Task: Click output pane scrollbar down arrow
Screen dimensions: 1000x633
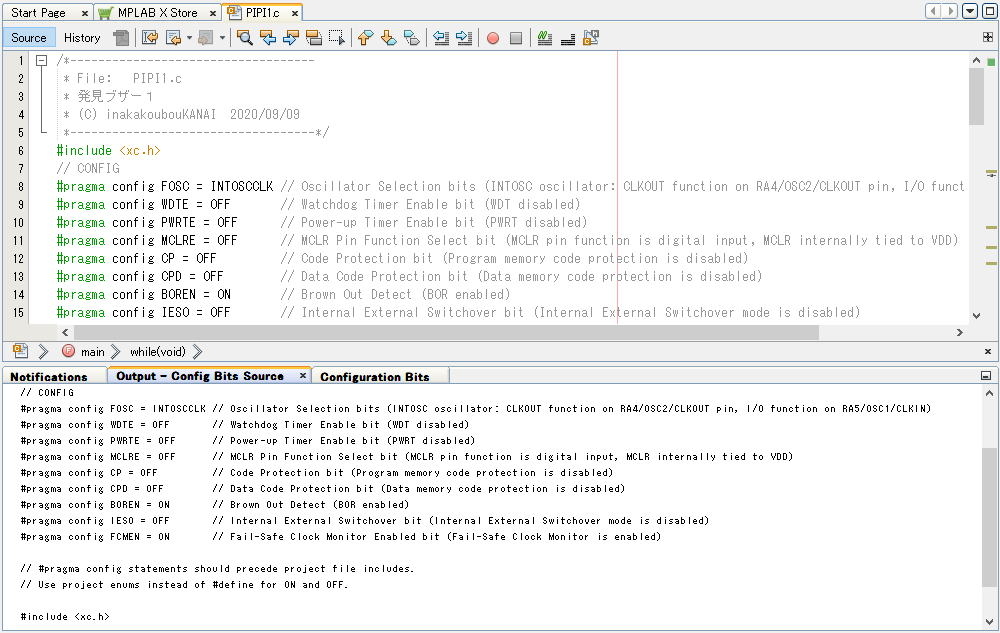Action: (989, 622)
